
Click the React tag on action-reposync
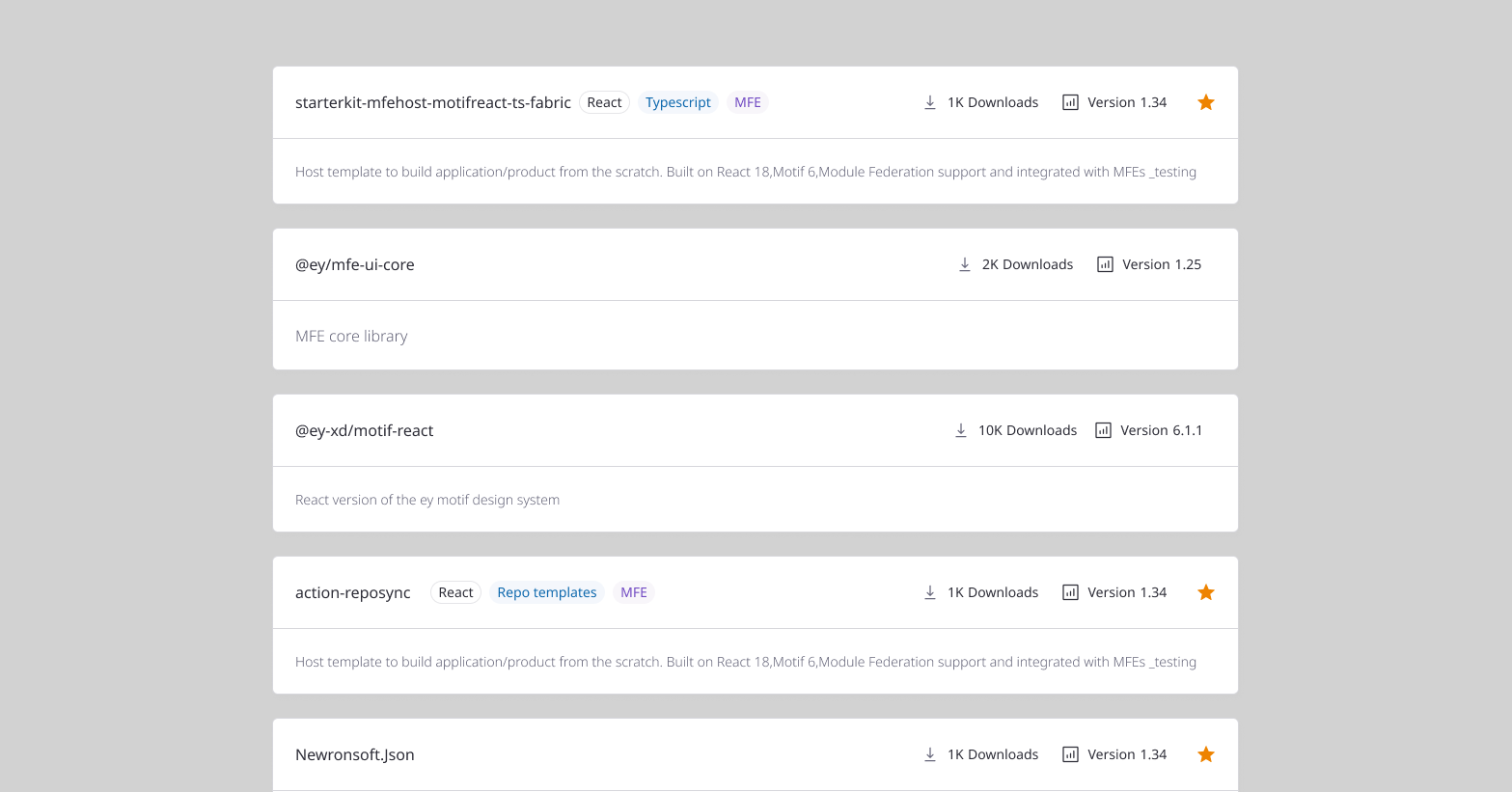coord(455,591)
